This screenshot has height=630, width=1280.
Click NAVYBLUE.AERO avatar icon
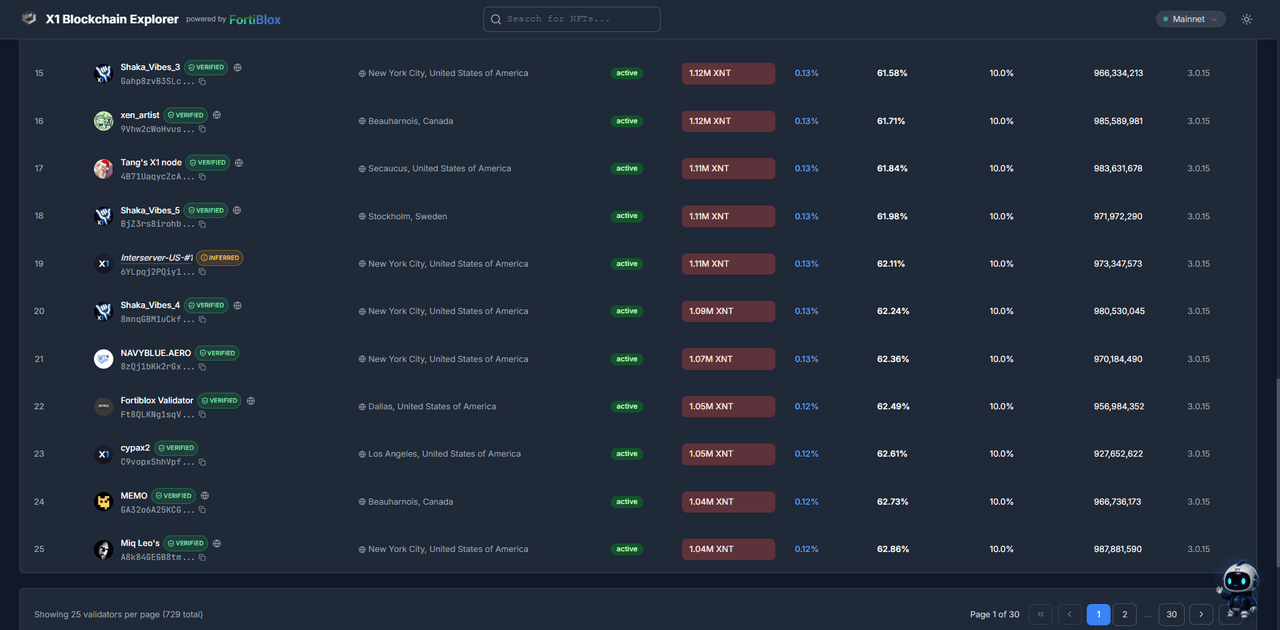coord(103,359)
